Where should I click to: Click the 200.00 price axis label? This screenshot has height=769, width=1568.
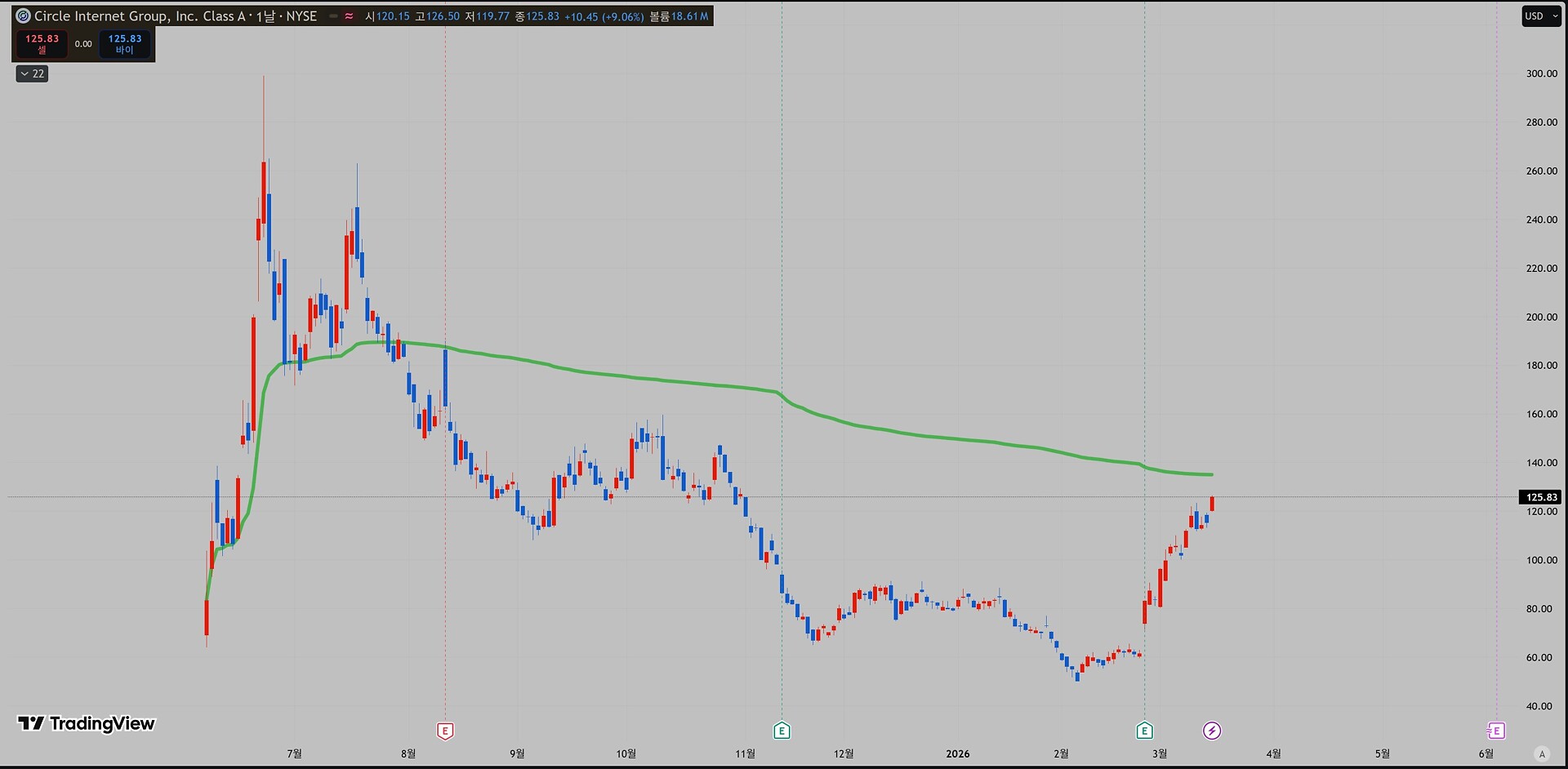(1541, 317)
